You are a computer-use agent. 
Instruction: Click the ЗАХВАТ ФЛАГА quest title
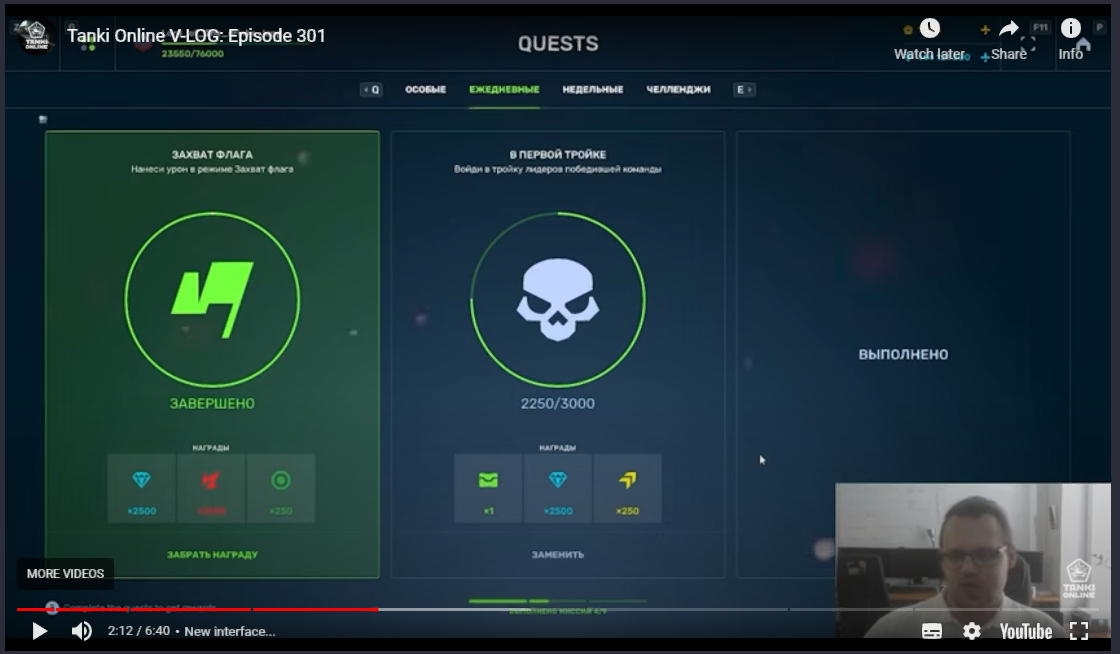pyautogui.click(x=212, y=154)
